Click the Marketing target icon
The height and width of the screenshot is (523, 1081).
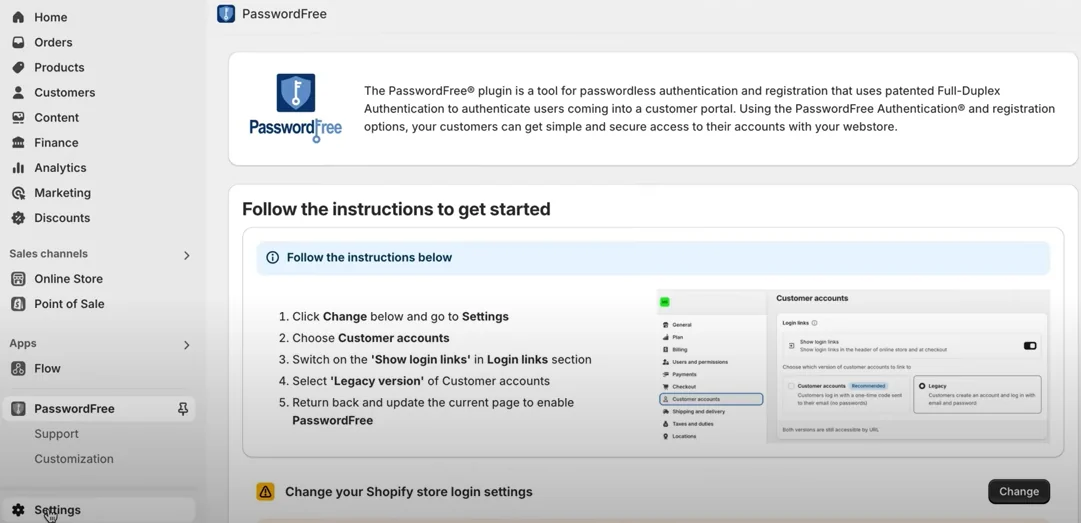pyautogui.click(x=19, y=193)
